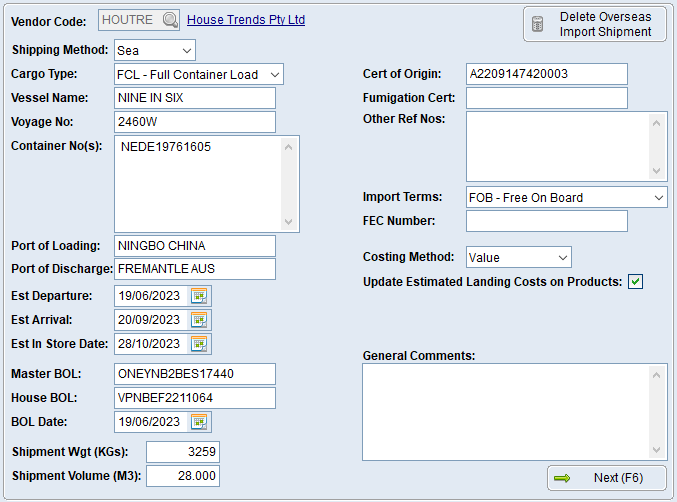Open the Est Departure calendar picker
This screenshot has height=502, width=677.
pos(199,296)
